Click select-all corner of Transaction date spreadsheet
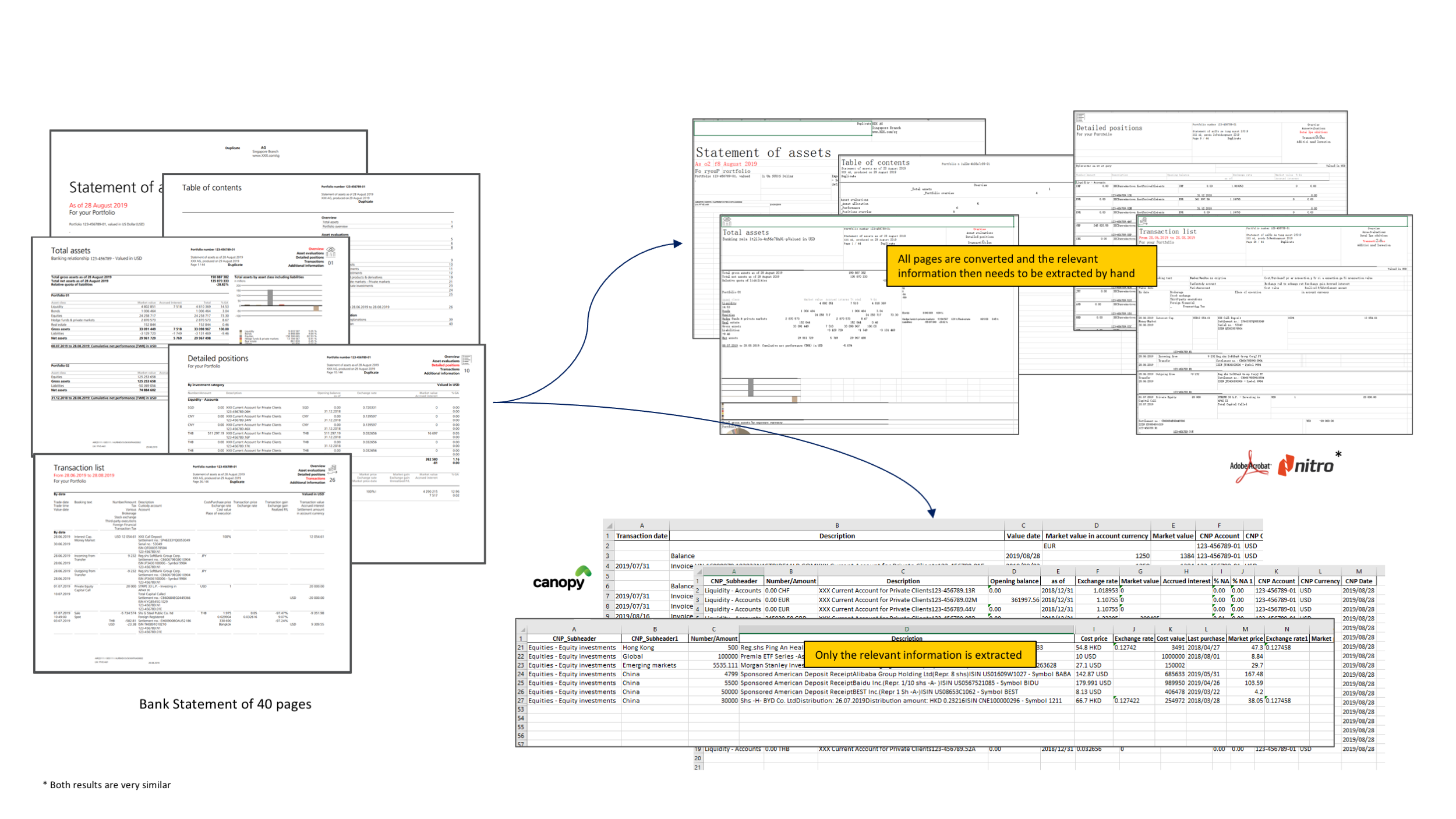The image size is (1456, 819). click(x=609, y=525)
